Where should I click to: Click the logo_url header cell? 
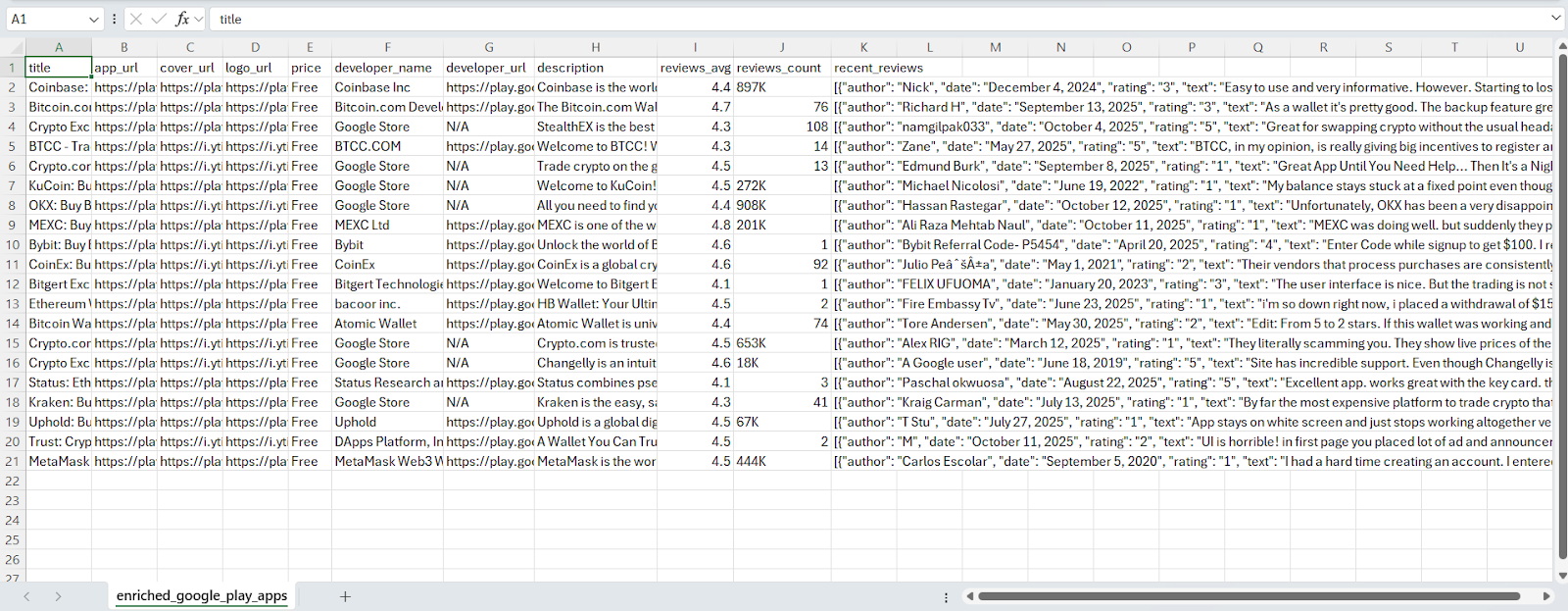click(256, 68)
